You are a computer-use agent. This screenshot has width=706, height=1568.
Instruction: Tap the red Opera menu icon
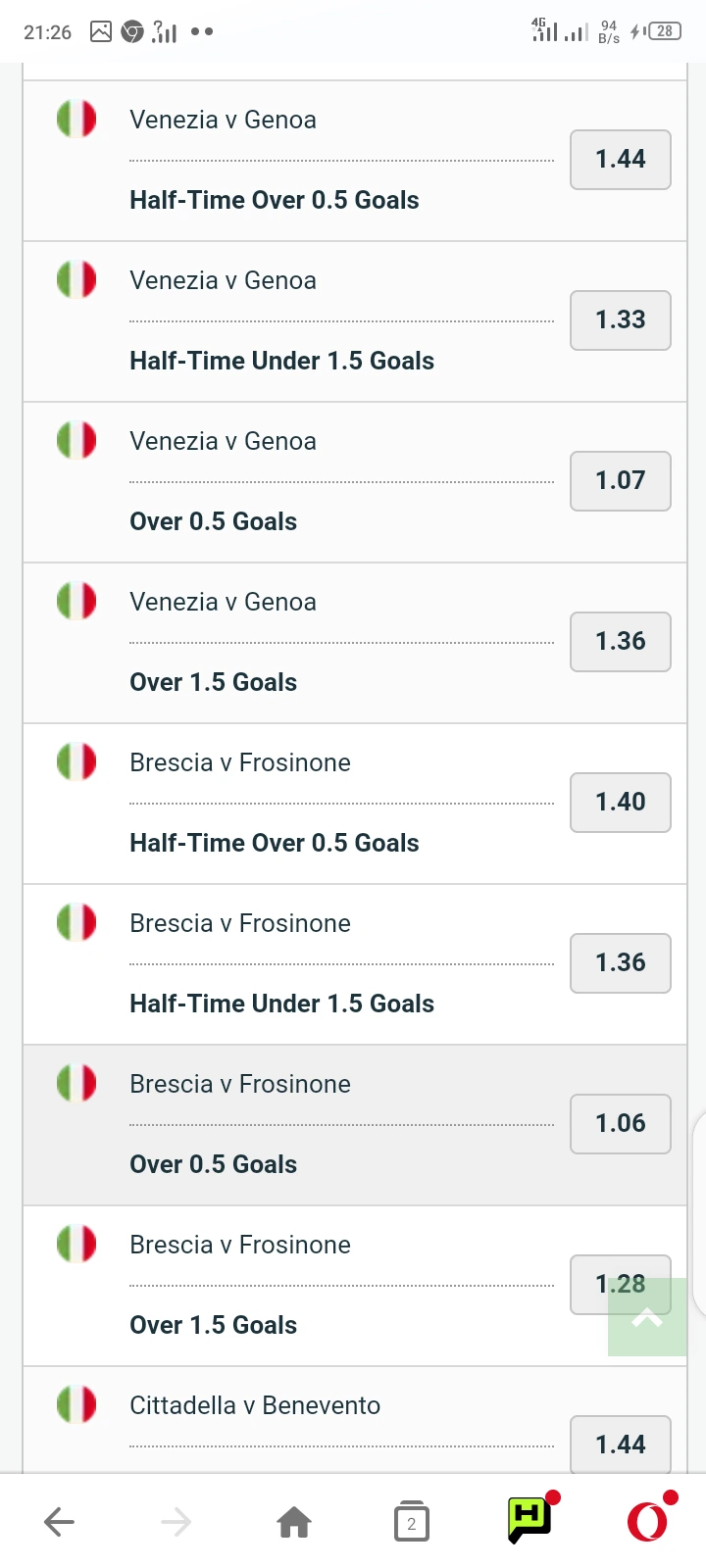[x=648, y=1520]
